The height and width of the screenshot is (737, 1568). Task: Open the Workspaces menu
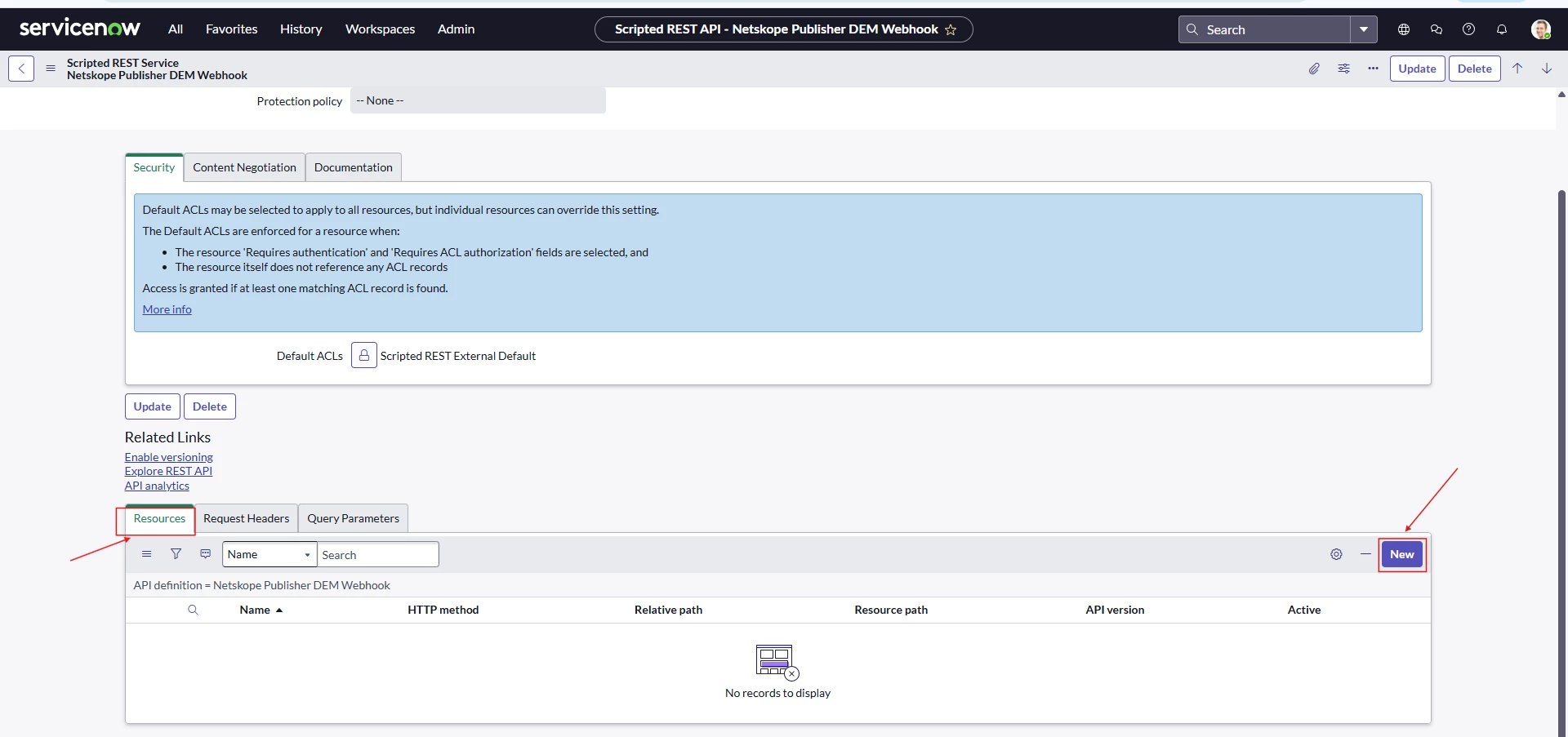(380, 29)
